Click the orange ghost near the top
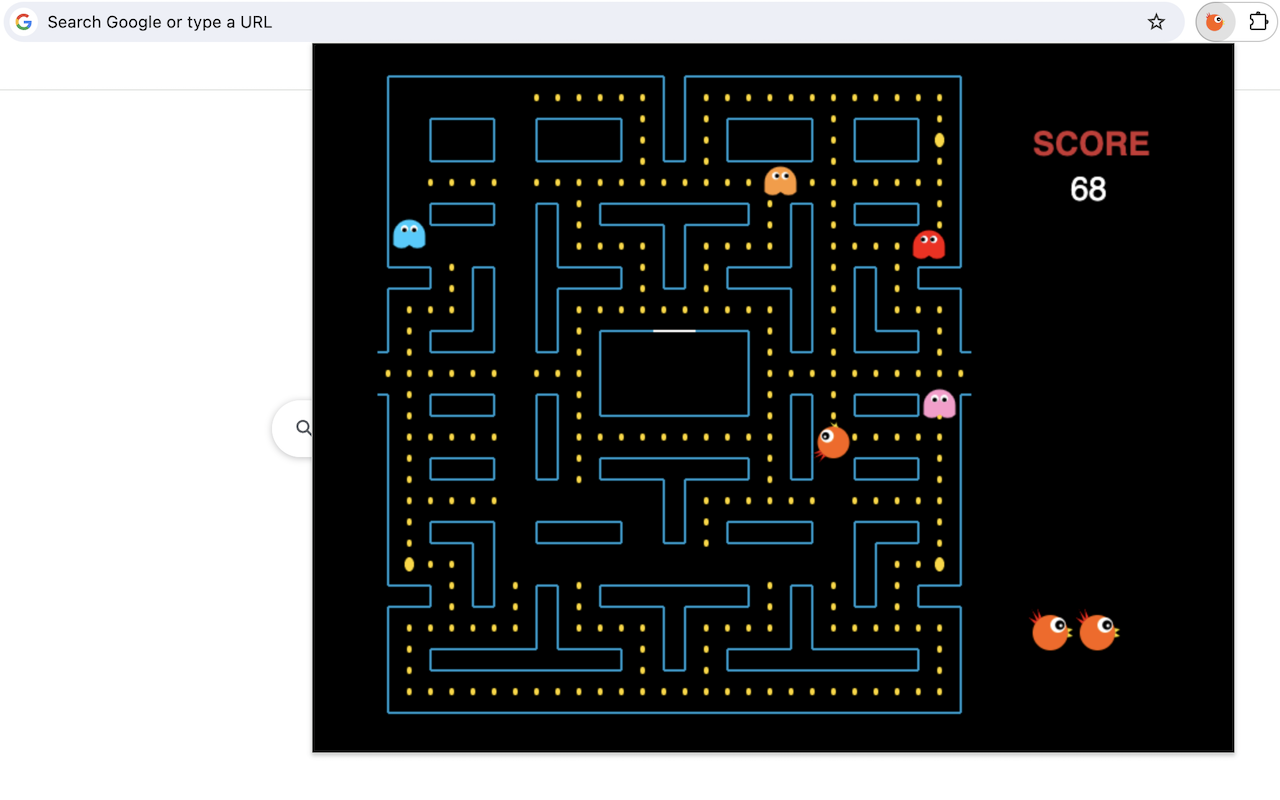Image resolution: width=1280 pixels, height=800 pixels. pos(782,181)
